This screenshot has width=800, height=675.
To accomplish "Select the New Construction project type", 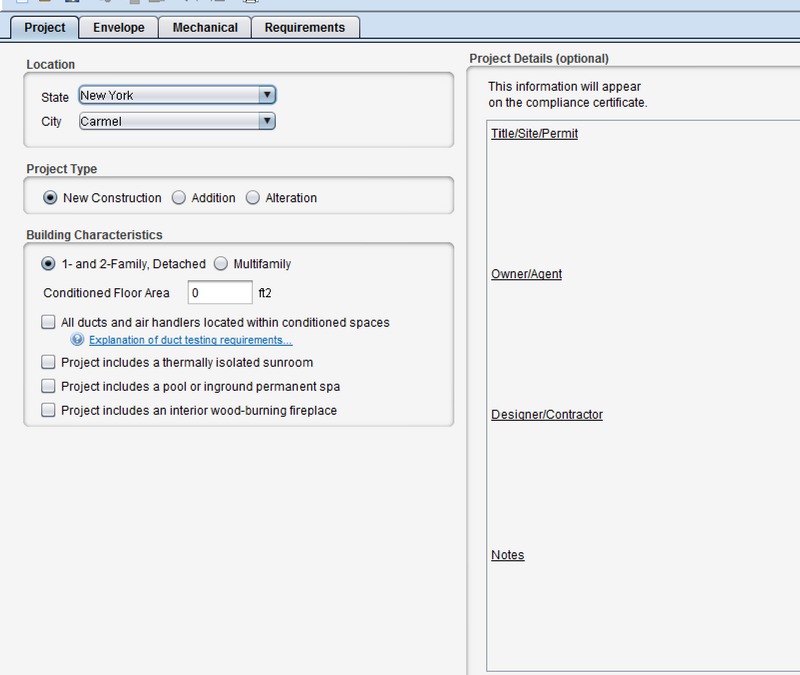I will [50, 198].
